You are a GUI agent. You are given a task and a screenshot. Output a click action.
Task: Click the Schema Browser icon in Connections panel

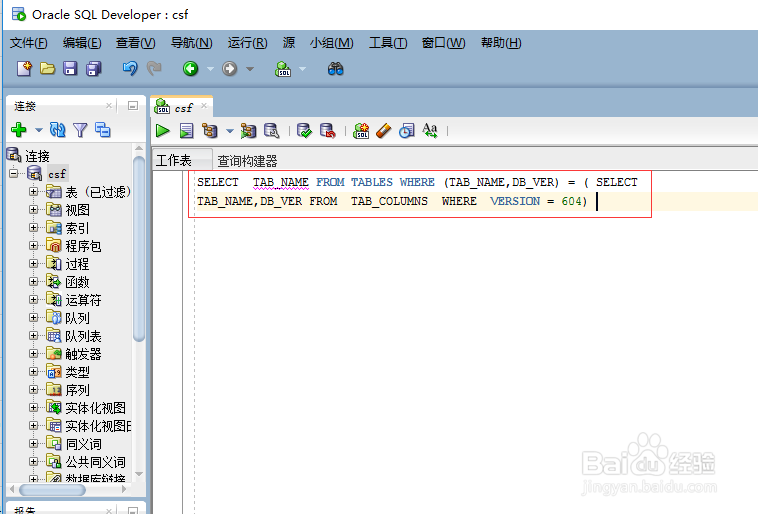tap(102, 130)
